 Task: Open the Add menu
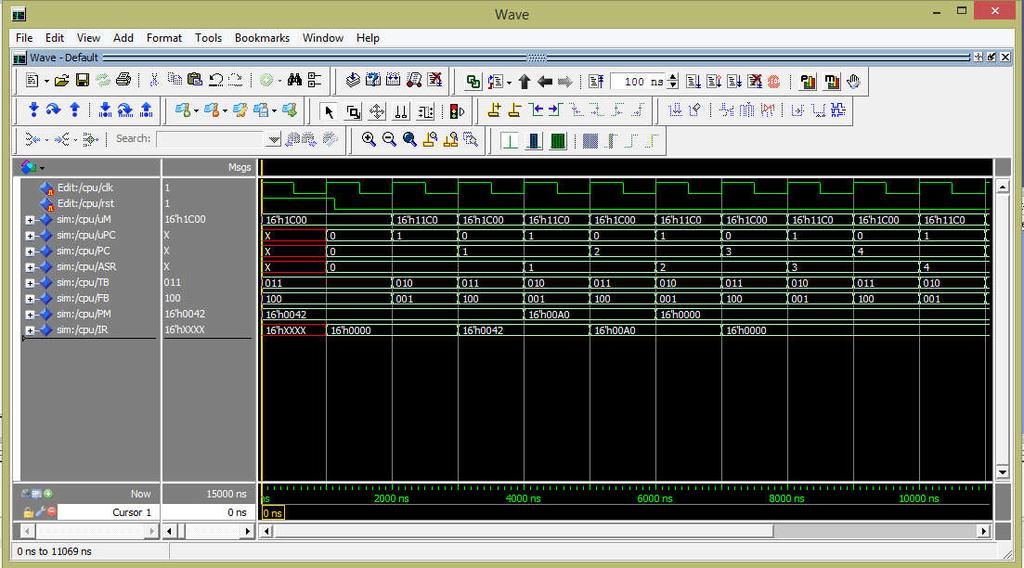(123, 38)
